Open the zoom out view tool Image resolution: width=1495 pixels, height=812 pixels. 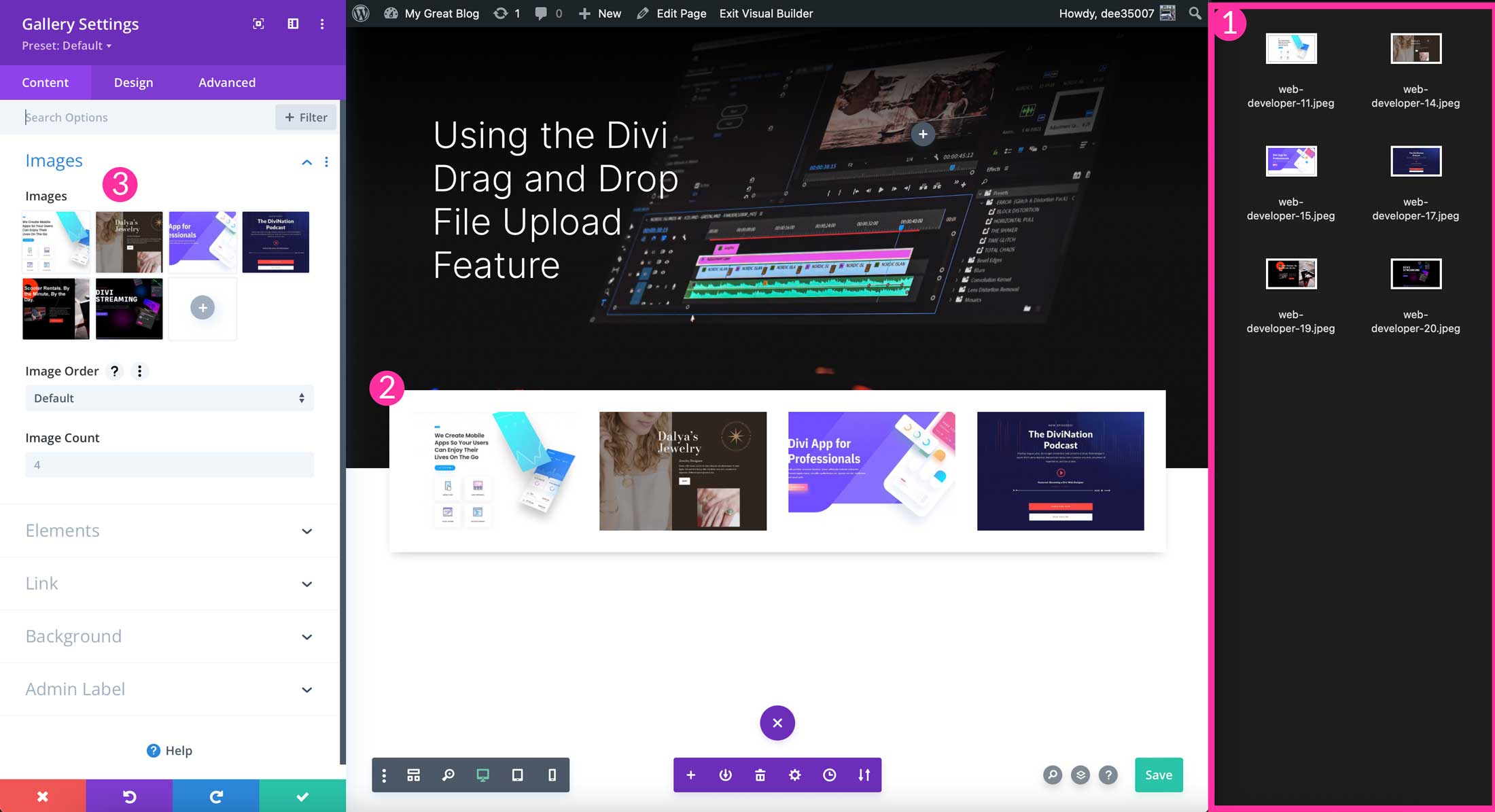[448, 775]
